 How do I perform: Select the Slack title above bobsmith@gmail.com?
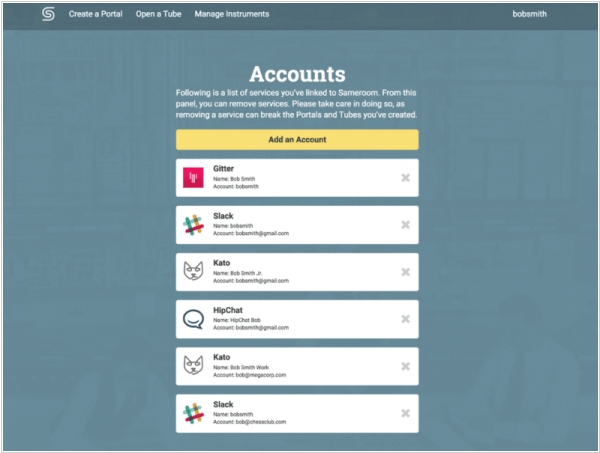pyautogui.click(x=223, y=216)
